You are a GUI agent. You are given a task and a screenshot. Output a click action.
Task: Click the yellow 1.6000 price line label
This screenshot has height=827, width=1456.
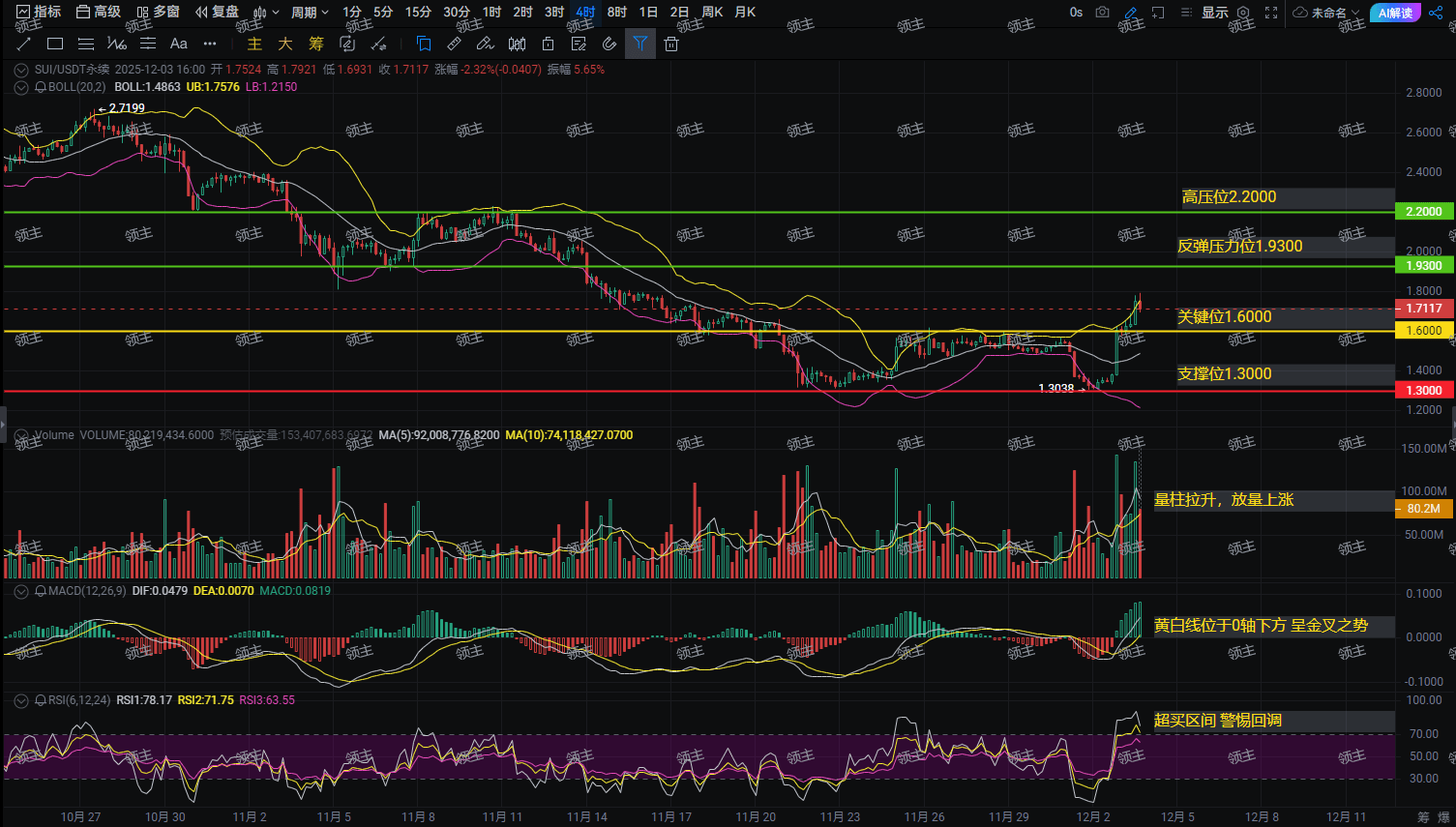click(x=1424, y=331)
